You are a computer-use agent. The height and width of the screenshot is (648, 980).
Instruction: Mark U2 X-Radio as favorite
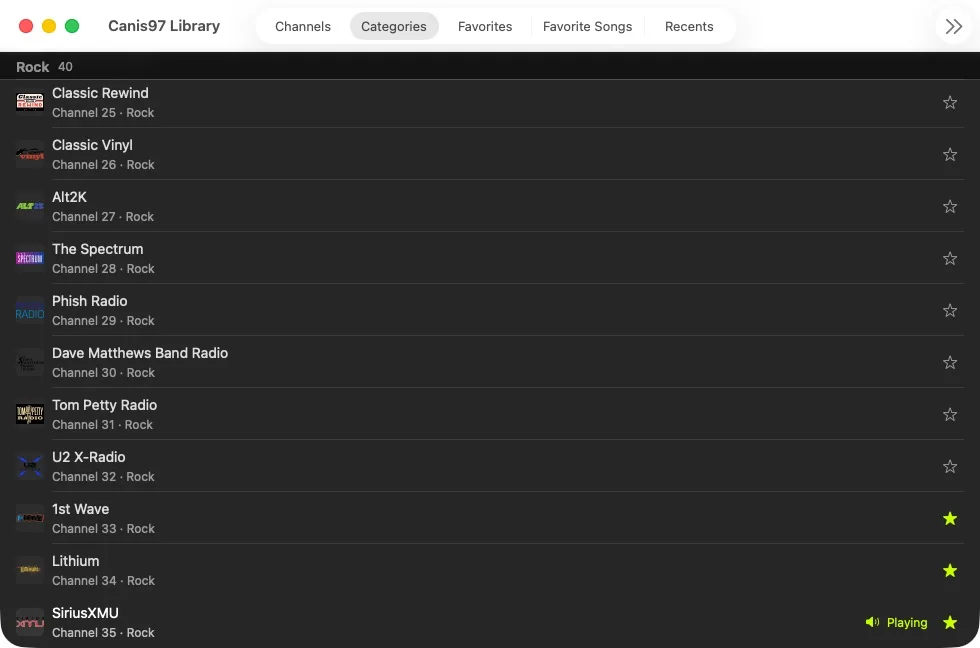(x=949, y=466)
